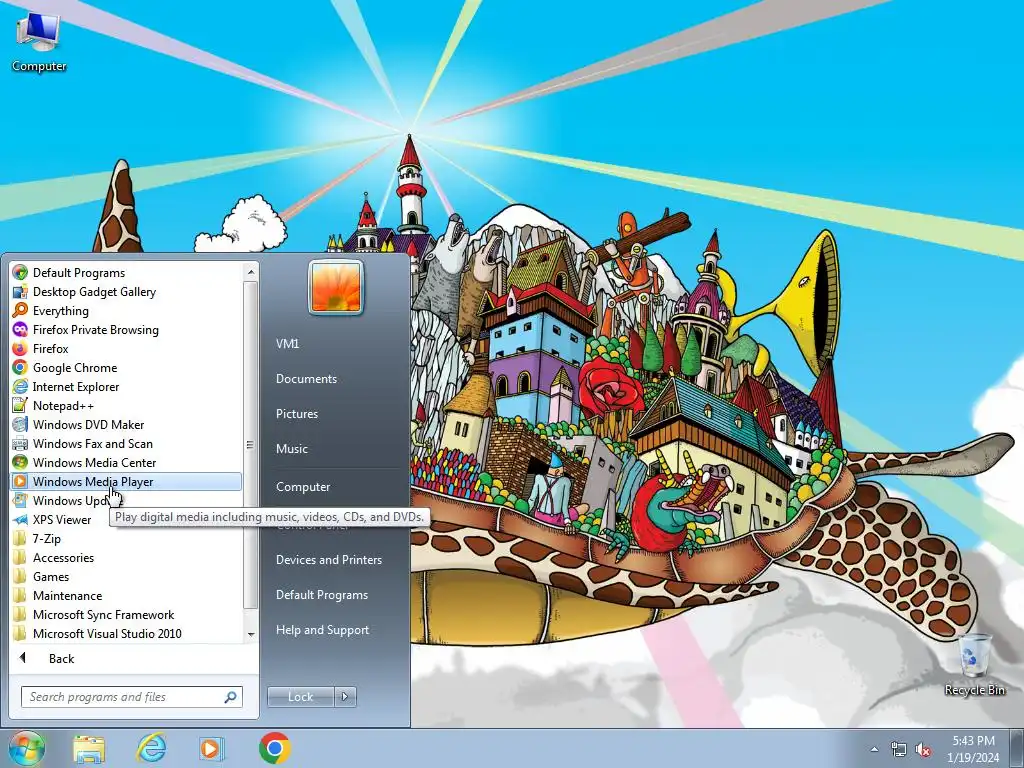Click the Computer desktop icon

coord(39,43)
